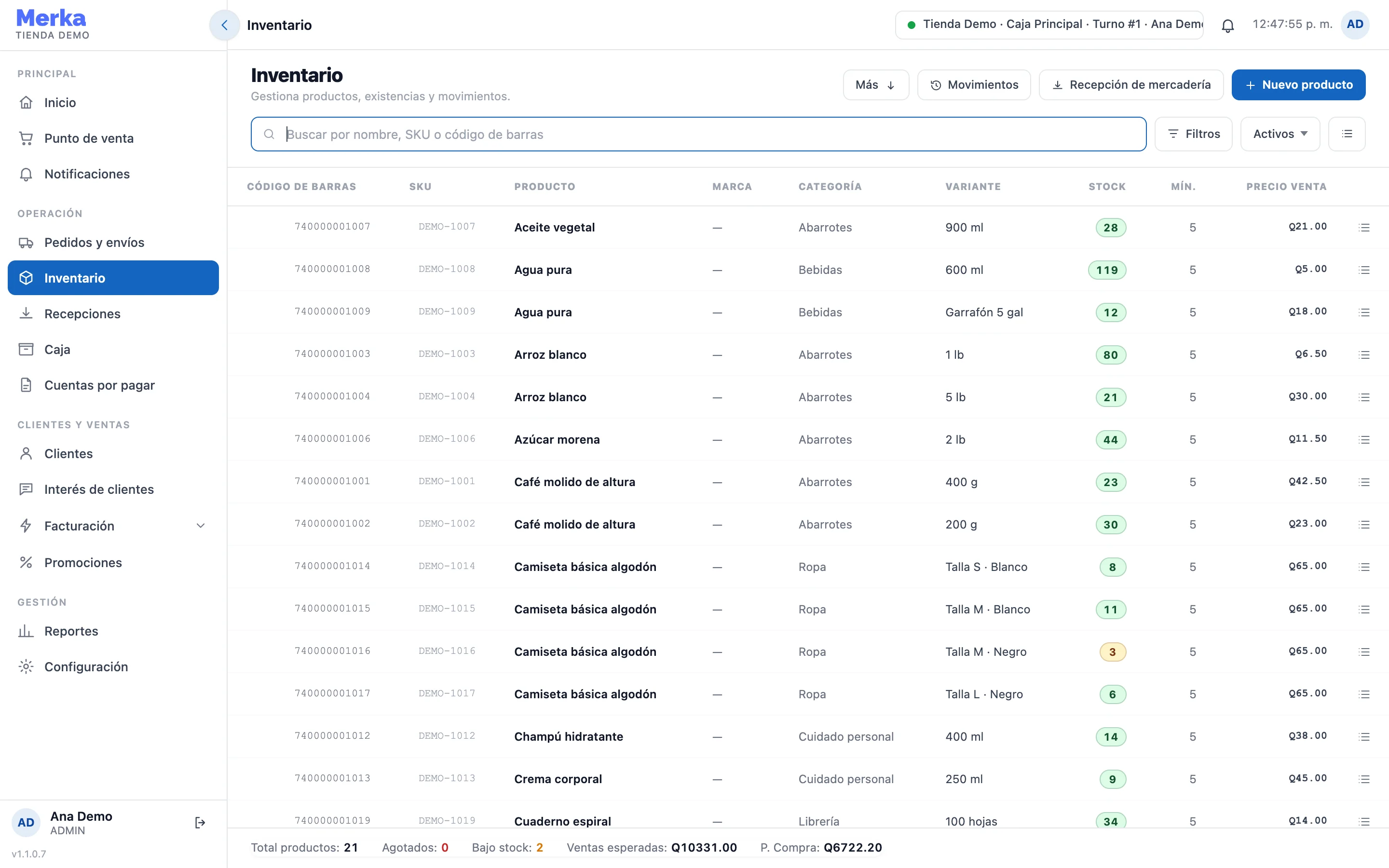Open row menu for Camiseta Talla M · Negro
1389x868 pixels.
pos(1364,652)
